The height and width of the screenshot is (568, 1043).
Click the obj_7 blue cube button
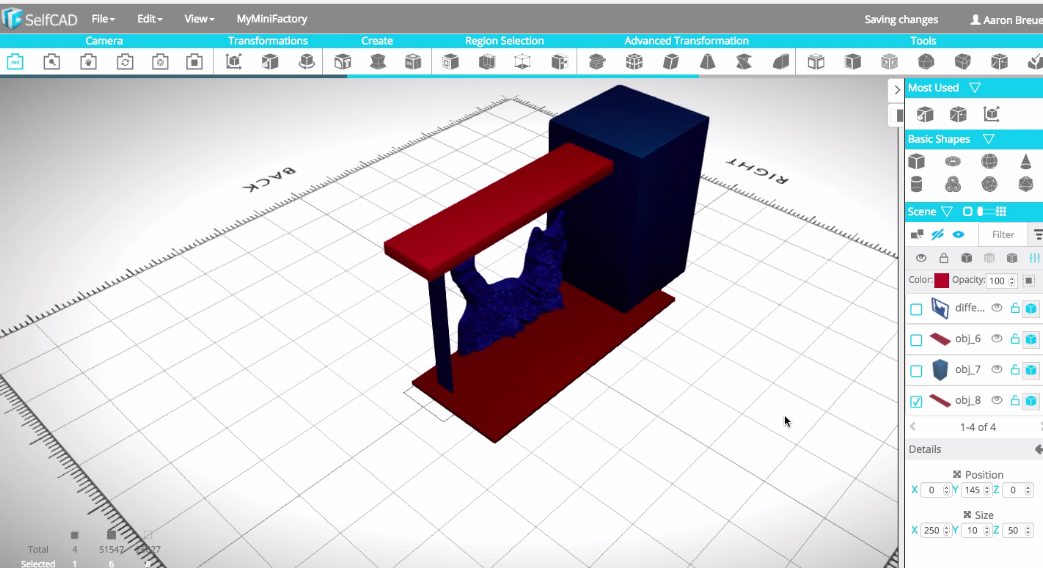point(1031,370)
